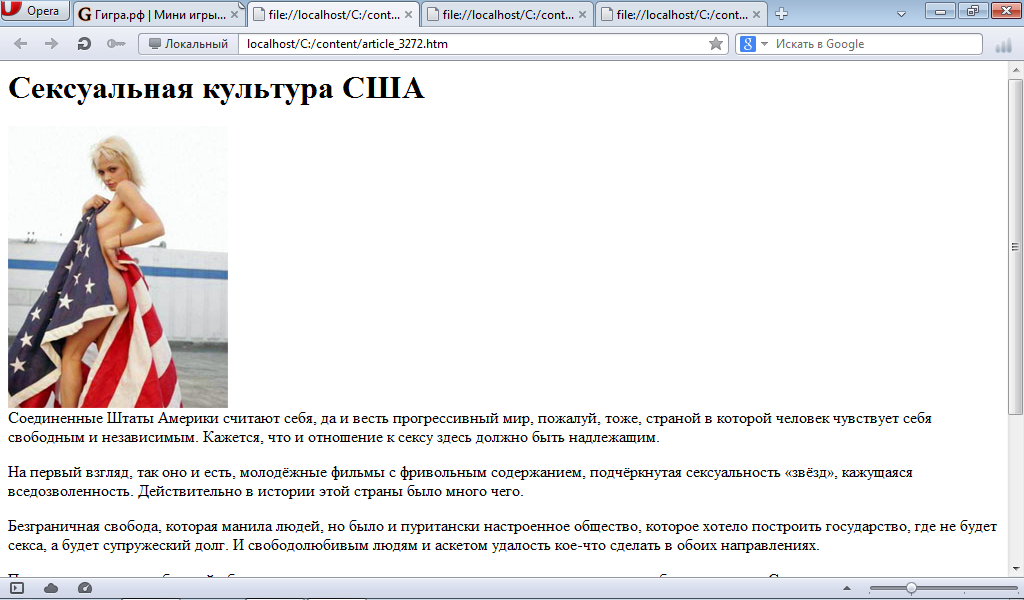This screenshot has height=600, width=1024.
Task: Switch to the fourth file://localhost tab
Action: coord(680,14)
